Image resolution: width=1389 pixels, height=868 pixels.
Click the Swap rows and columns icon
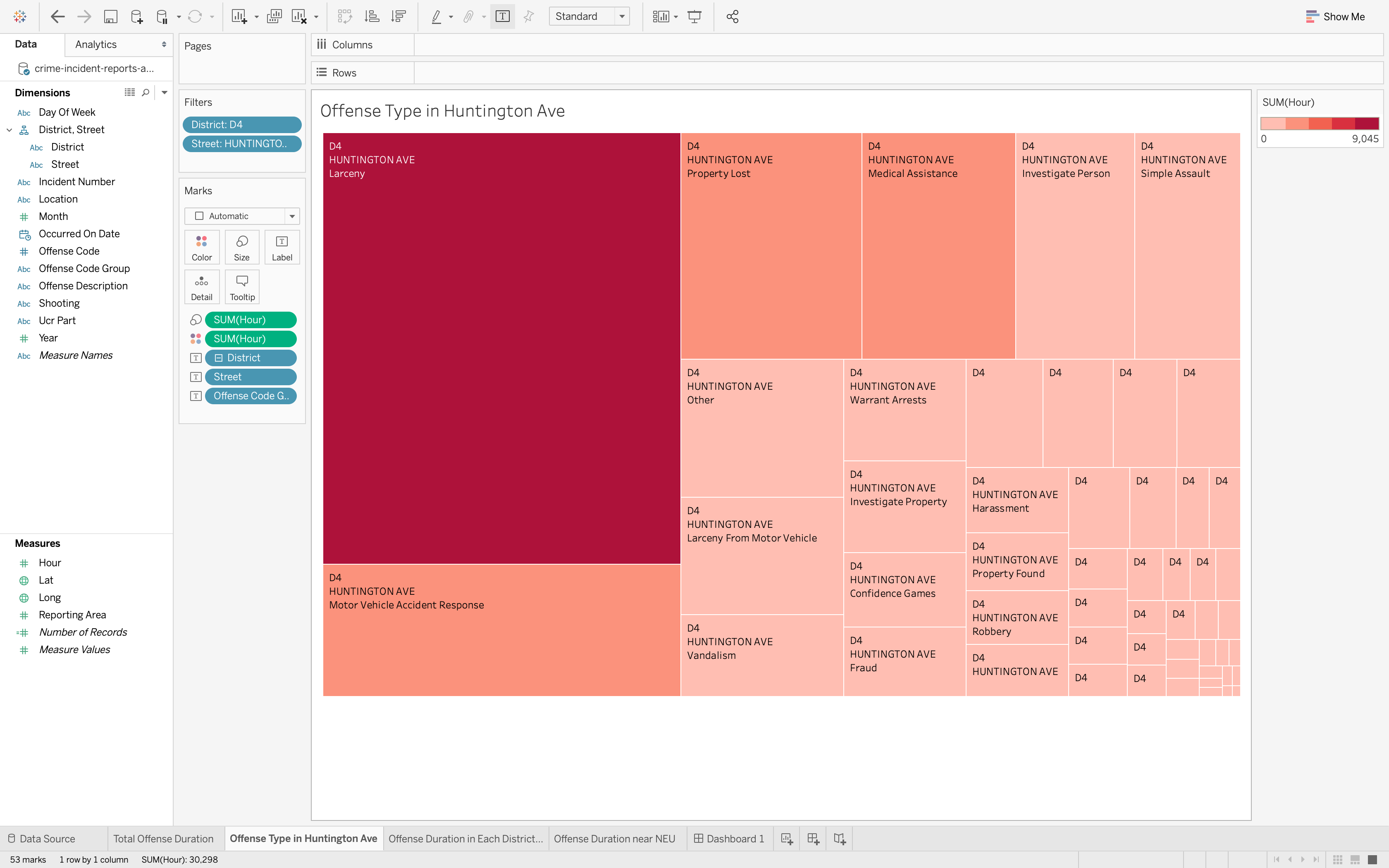[x=344, y=17]
